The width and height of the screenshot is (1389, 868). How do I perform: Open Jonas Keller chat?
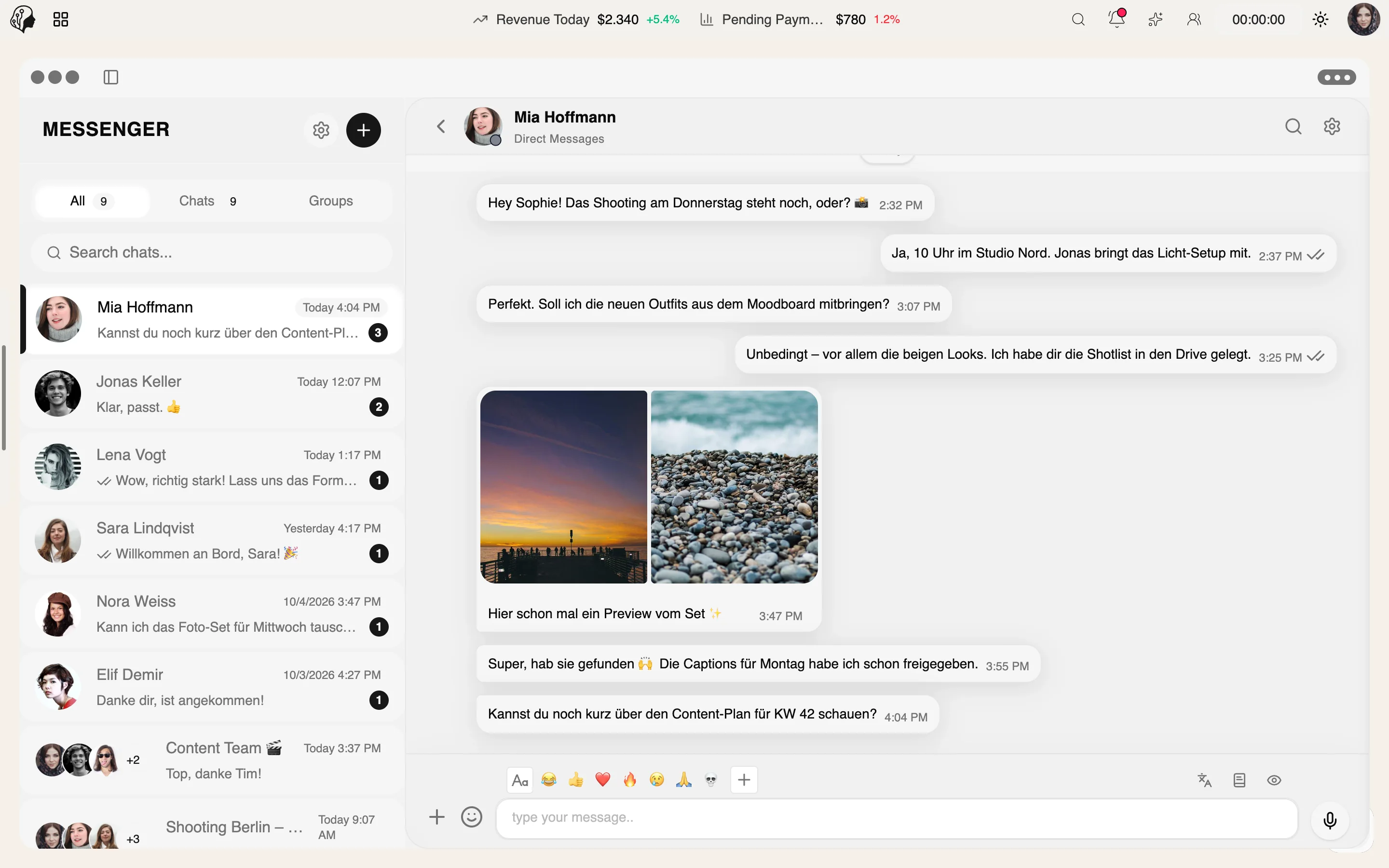(212, 394)
